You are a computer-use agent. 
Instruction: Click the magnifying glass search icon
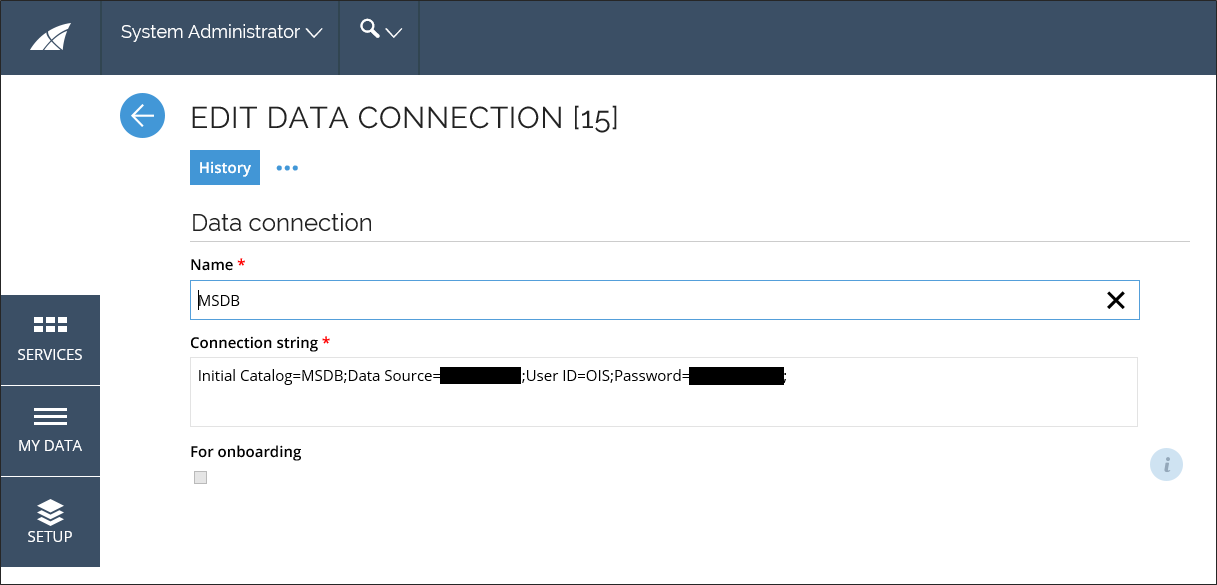pos(369,30)
